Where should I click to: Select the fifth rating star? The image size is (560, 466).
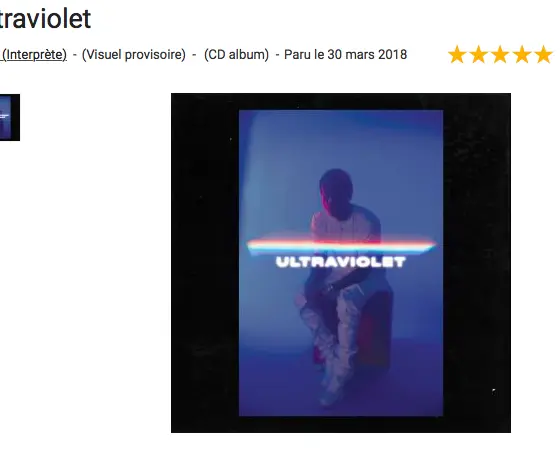pos(544,55)
